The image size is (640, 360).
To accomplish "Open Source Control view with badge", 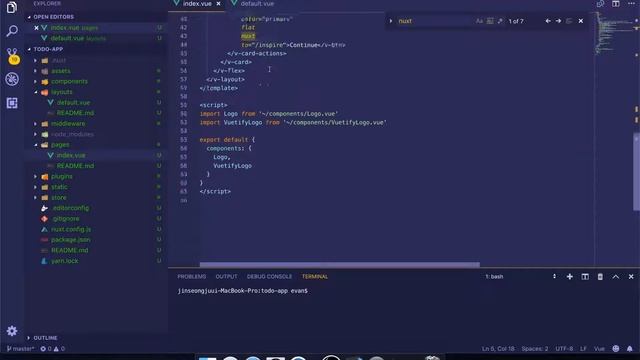I will click(x=12, y=55).
